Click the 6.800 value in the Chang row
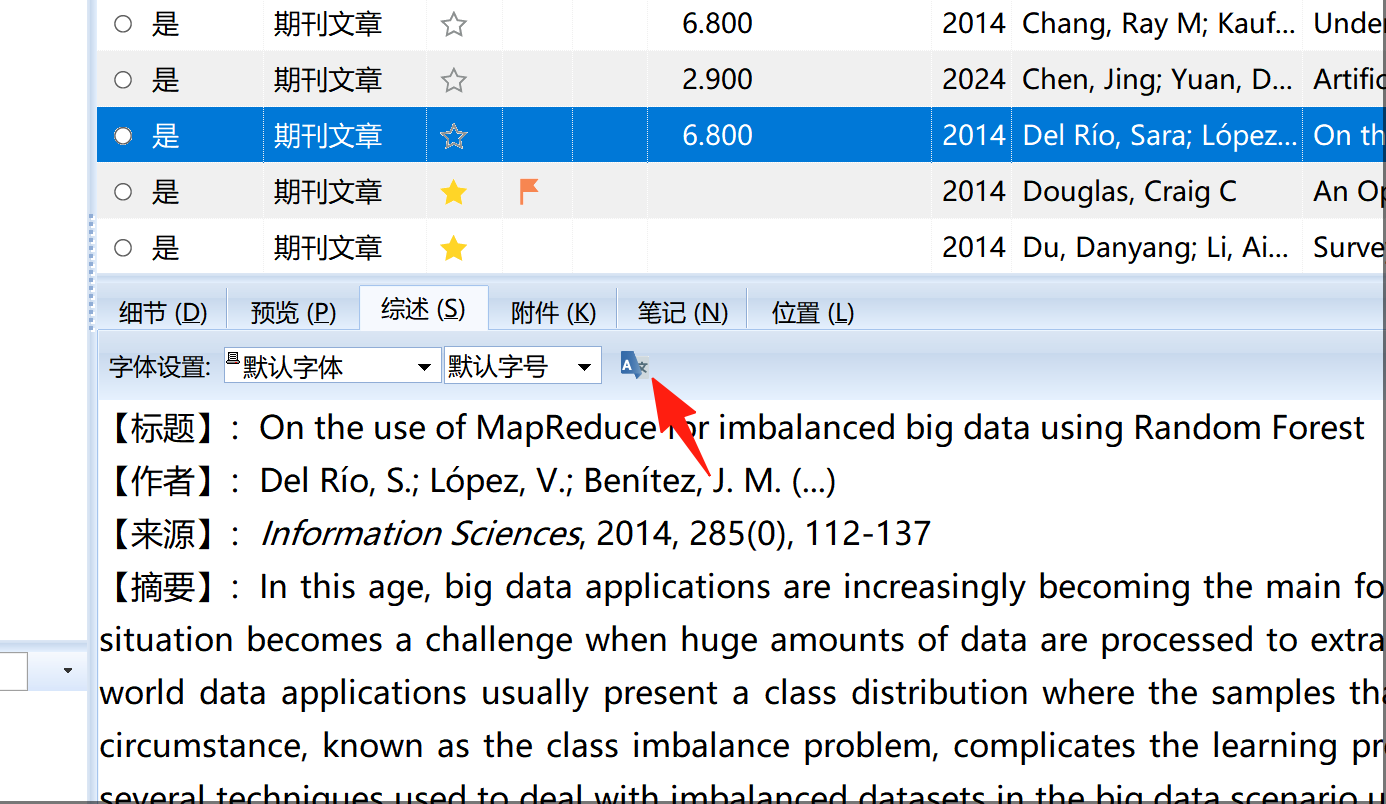Viewport: 1386px width, 804px height. click(717, 24)
